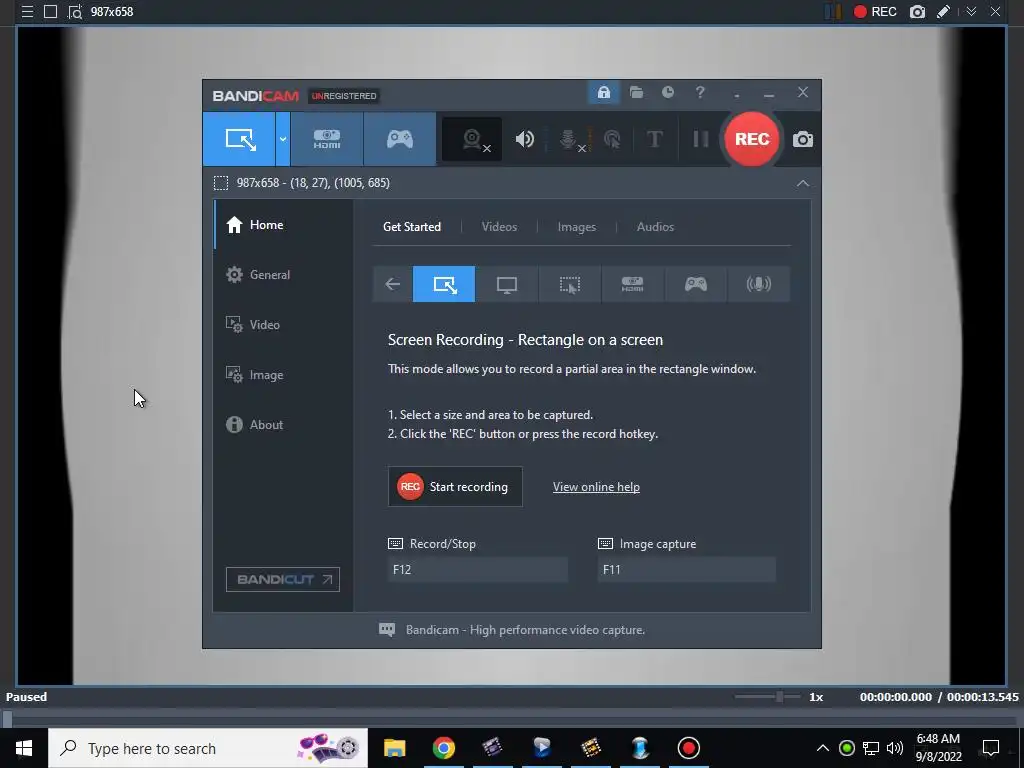Select audio only recording mode icon
Viewport: 1024px width, 768px height.
tap(758, 284)
